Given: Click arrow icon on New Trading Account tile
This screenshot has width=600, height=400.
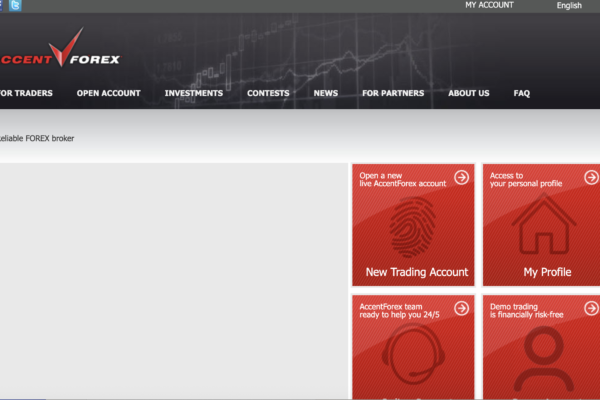Looking at the screenshot, I should 461,177.
